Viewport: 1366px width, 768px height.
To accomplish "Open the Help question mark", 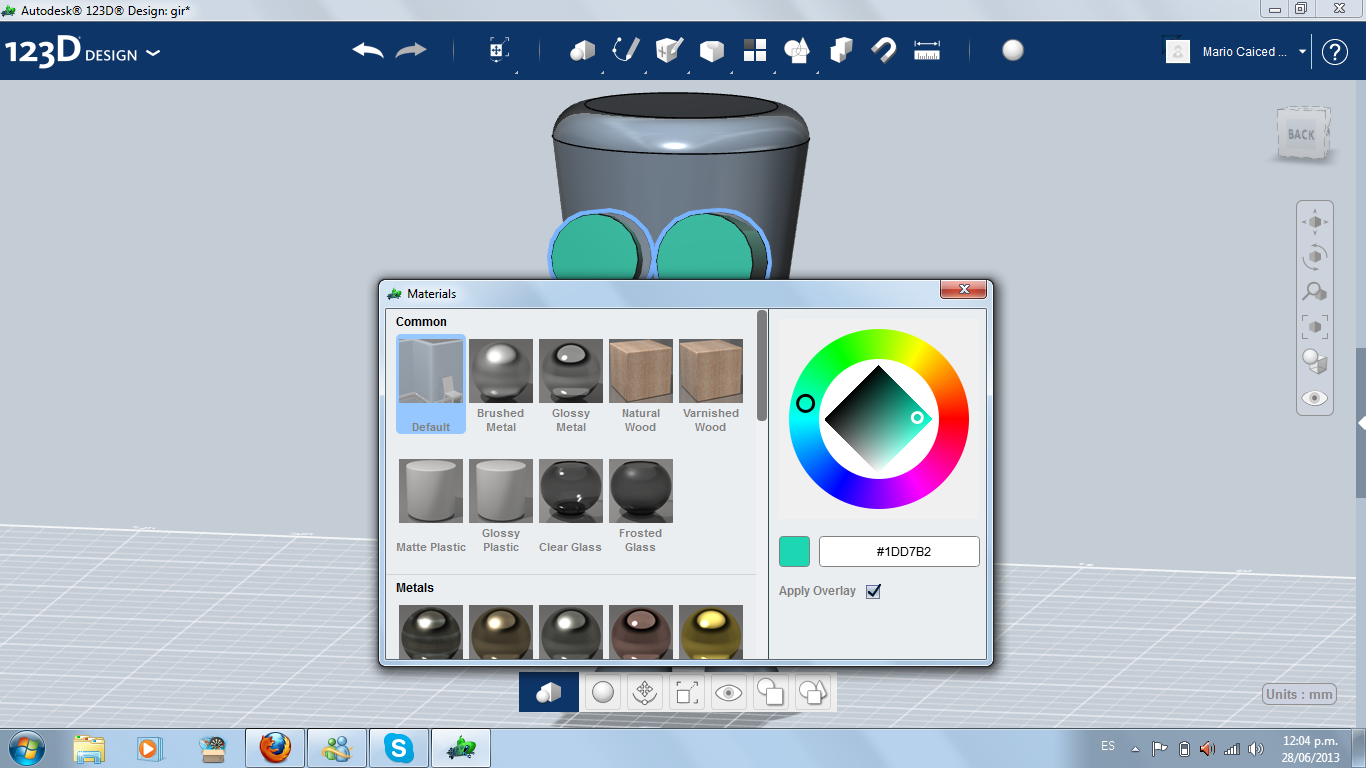I will click(x=1335, y=52).
